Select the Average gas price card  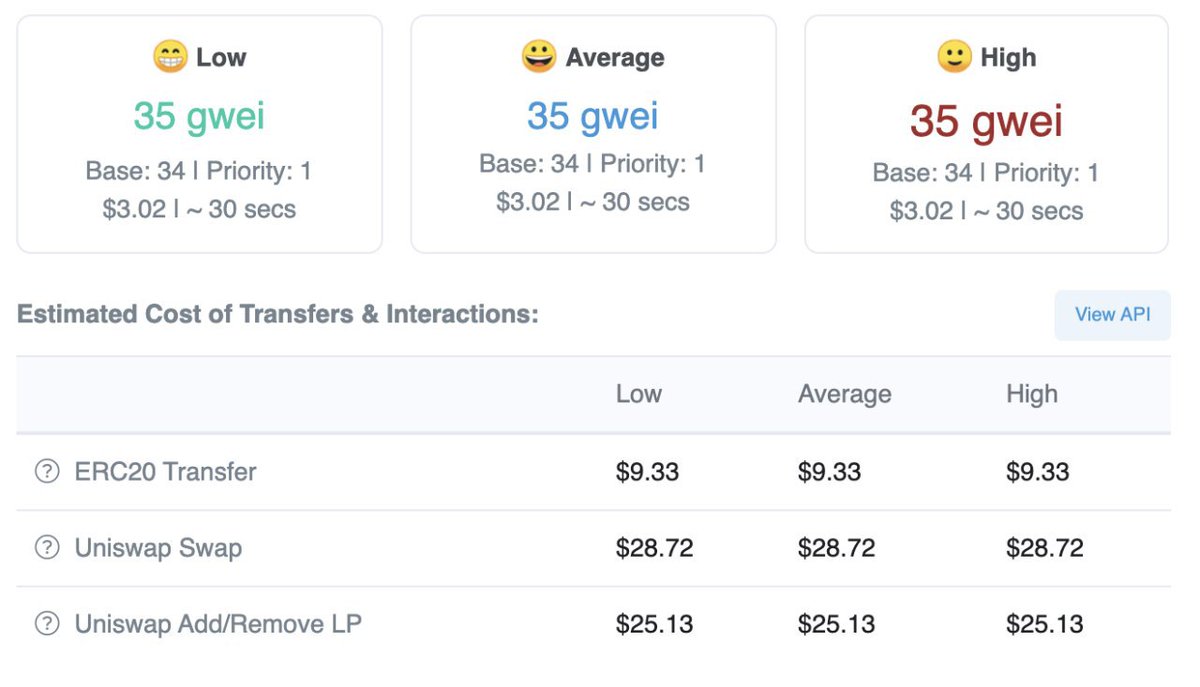(593, 133)
